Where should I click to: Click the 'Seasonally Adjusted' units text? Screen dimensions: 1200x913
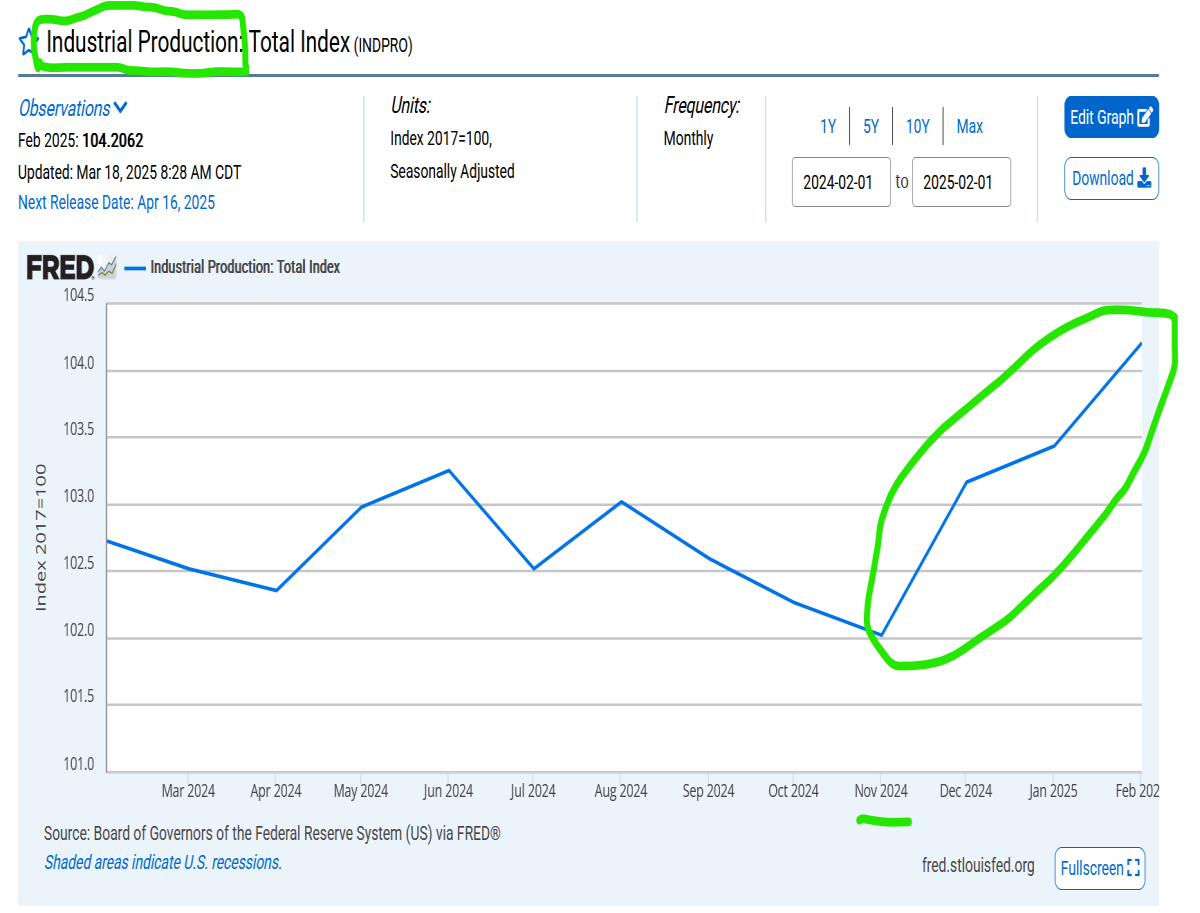[x=452, y=171]
